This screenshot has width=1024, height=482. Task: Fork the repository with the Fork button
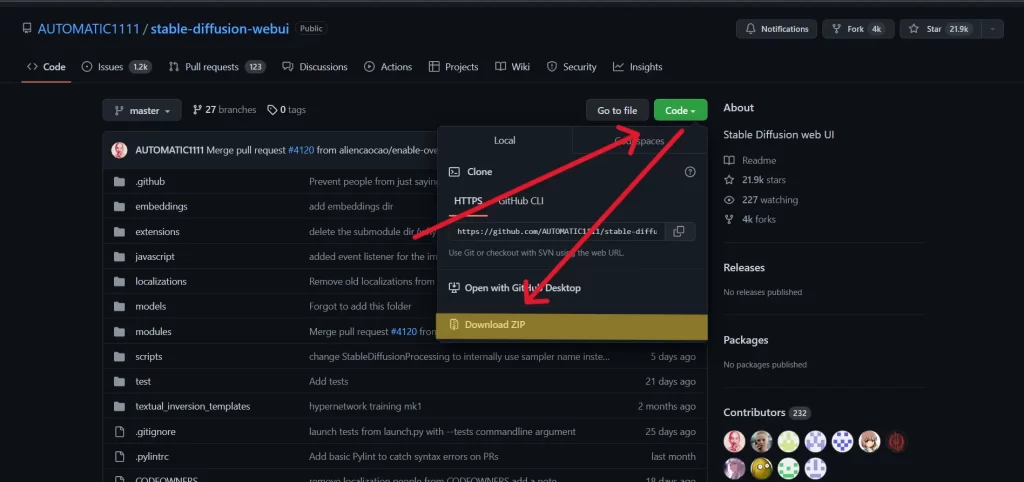click(x=857, y=29)
